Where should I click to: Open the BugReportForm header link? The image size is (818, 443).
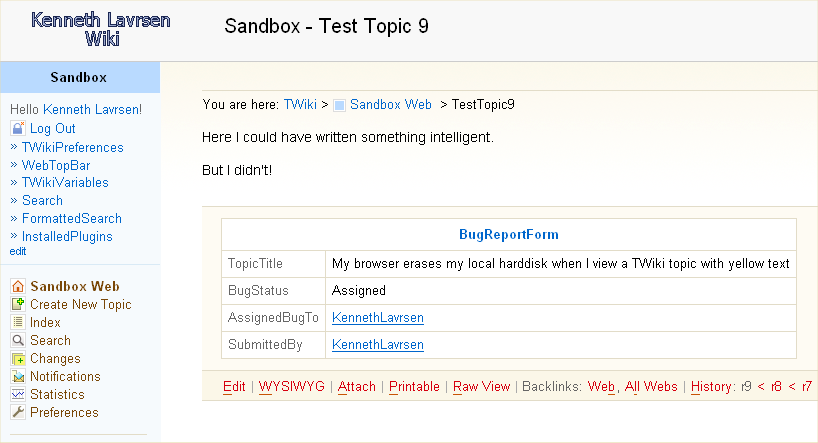508,235
